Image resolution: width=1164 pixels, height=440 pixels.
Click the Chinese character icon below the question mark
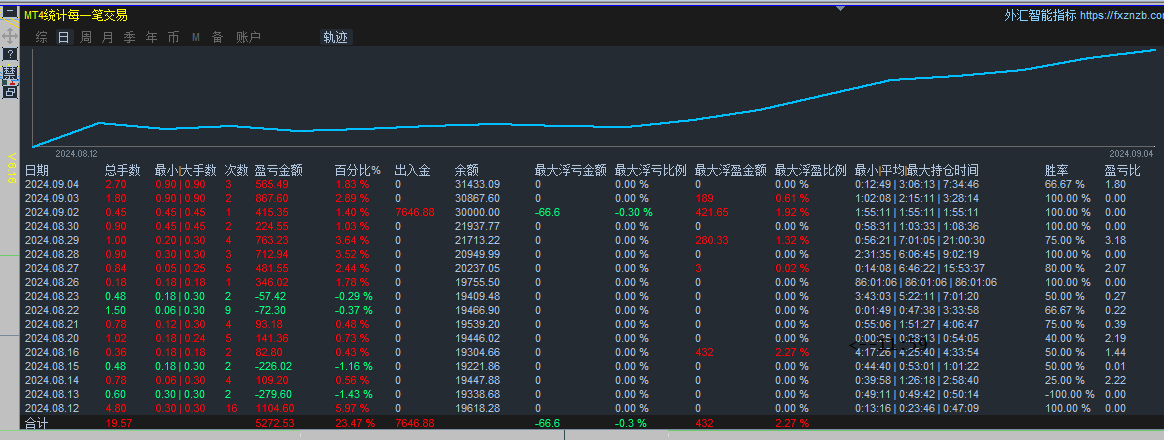click(x=10, y=73)
